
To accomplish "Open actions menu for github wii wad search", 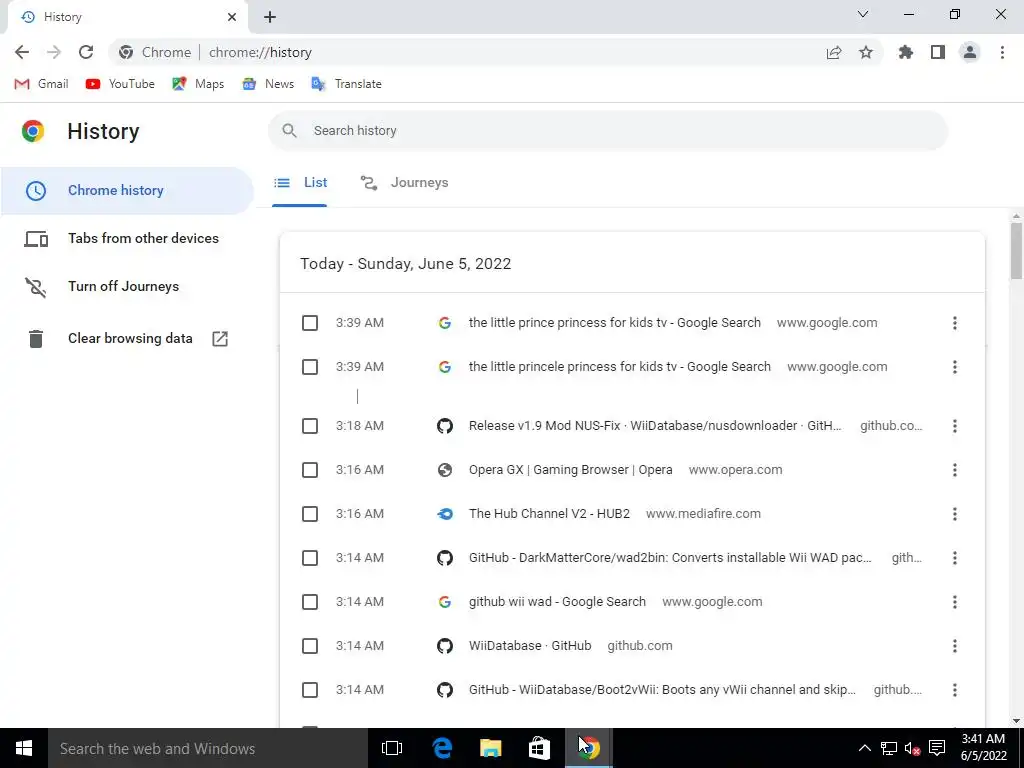I will 954,601.
